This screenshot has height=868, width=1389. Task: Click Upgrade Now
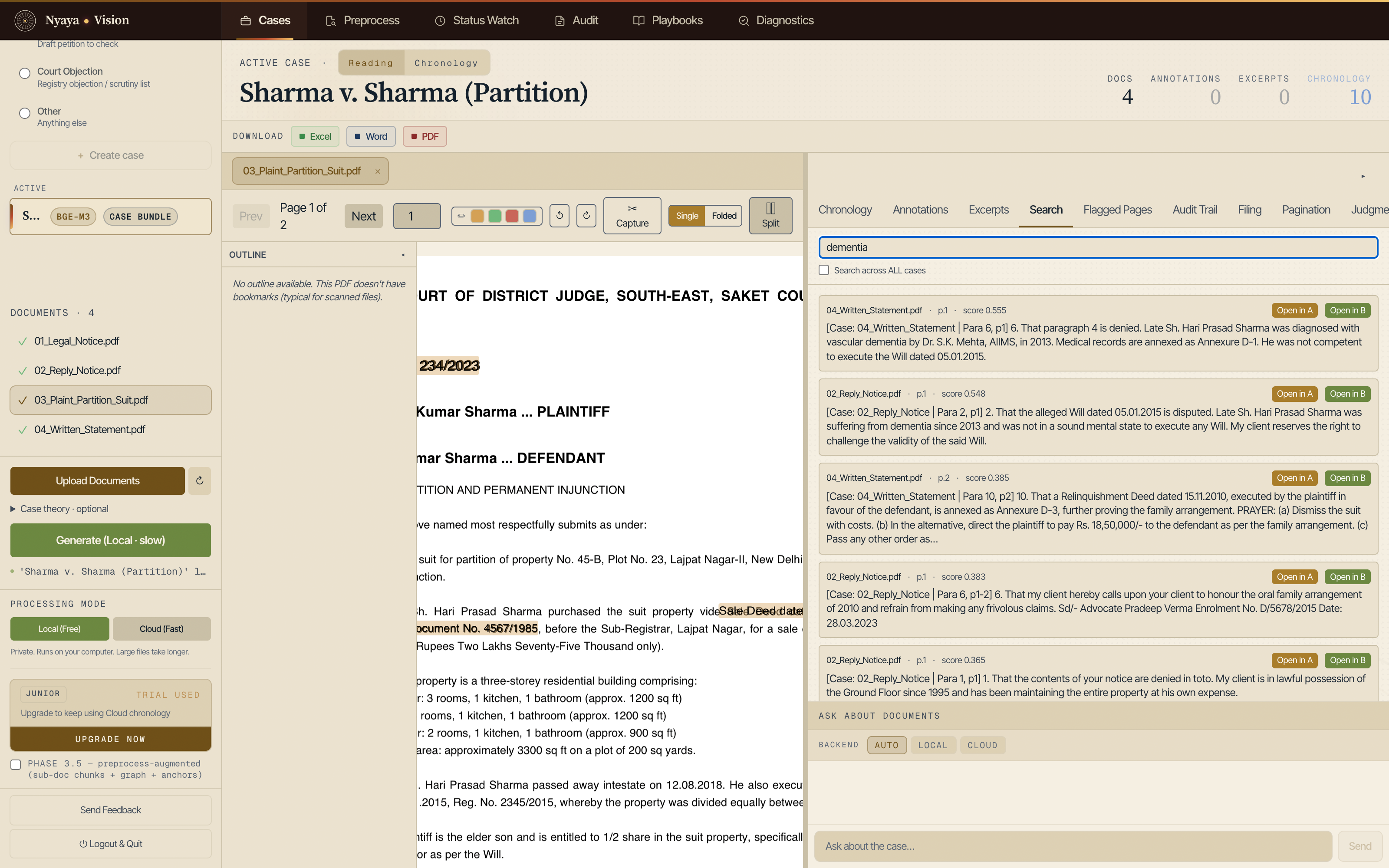tap(110, 739)
